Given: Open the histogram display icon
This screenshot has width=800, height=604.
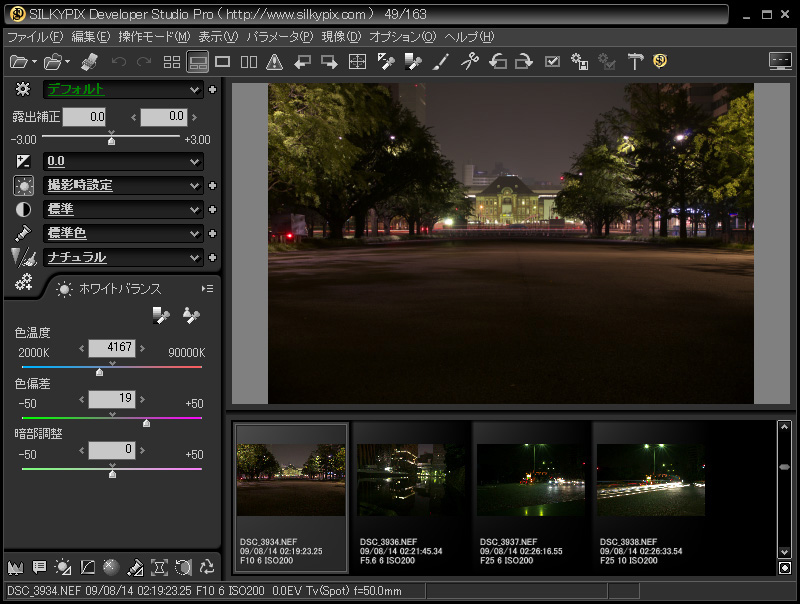Looking at the screenshot, I should click(16, 566).
